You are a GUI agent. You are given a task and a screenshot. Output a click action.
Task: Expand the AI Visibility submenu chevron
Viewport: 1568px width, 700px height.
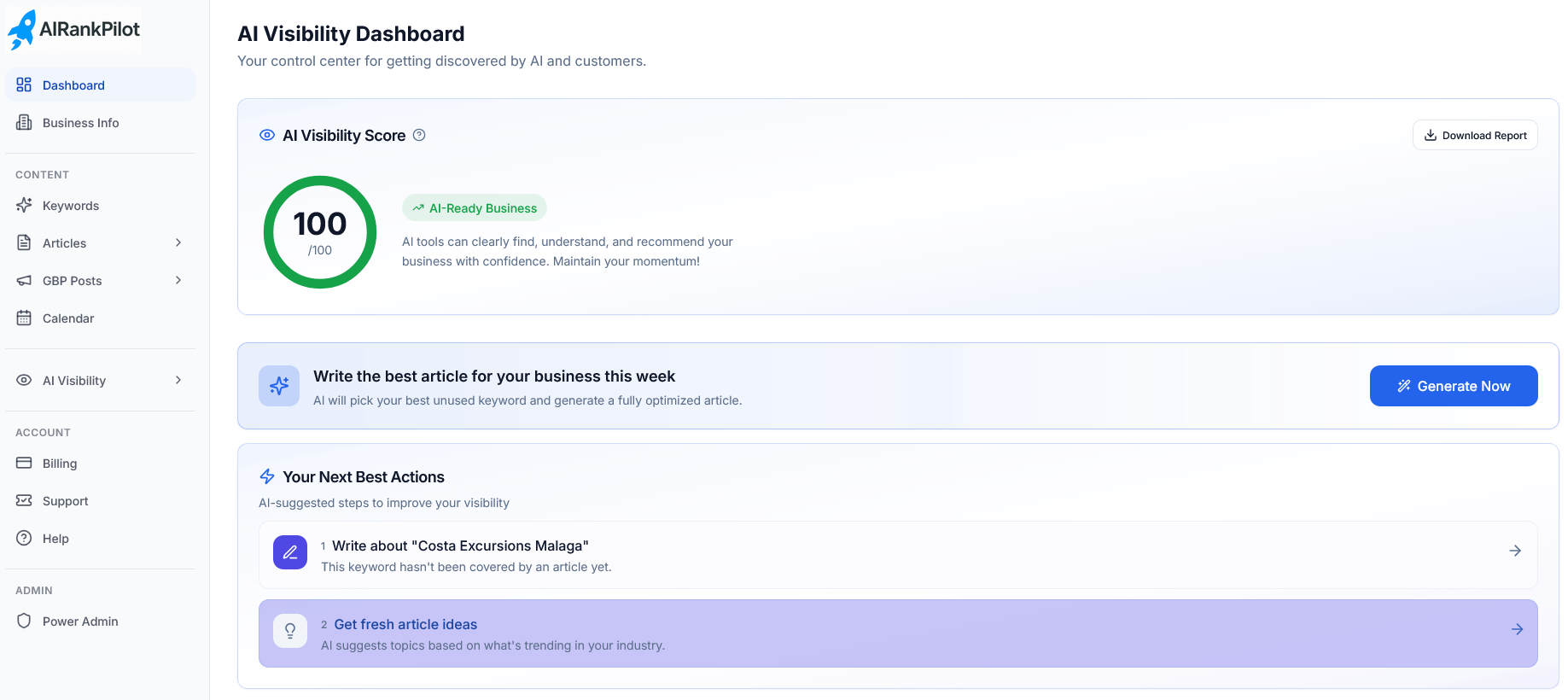point(178,381)
